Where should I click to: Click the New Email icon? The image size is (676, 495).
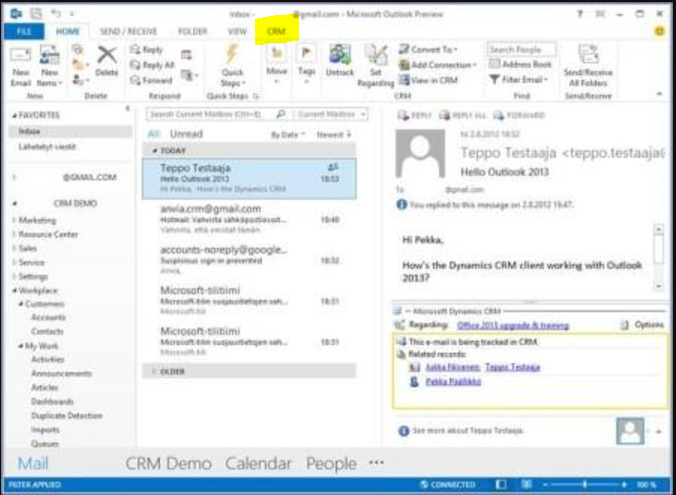(x=20, y=55)
